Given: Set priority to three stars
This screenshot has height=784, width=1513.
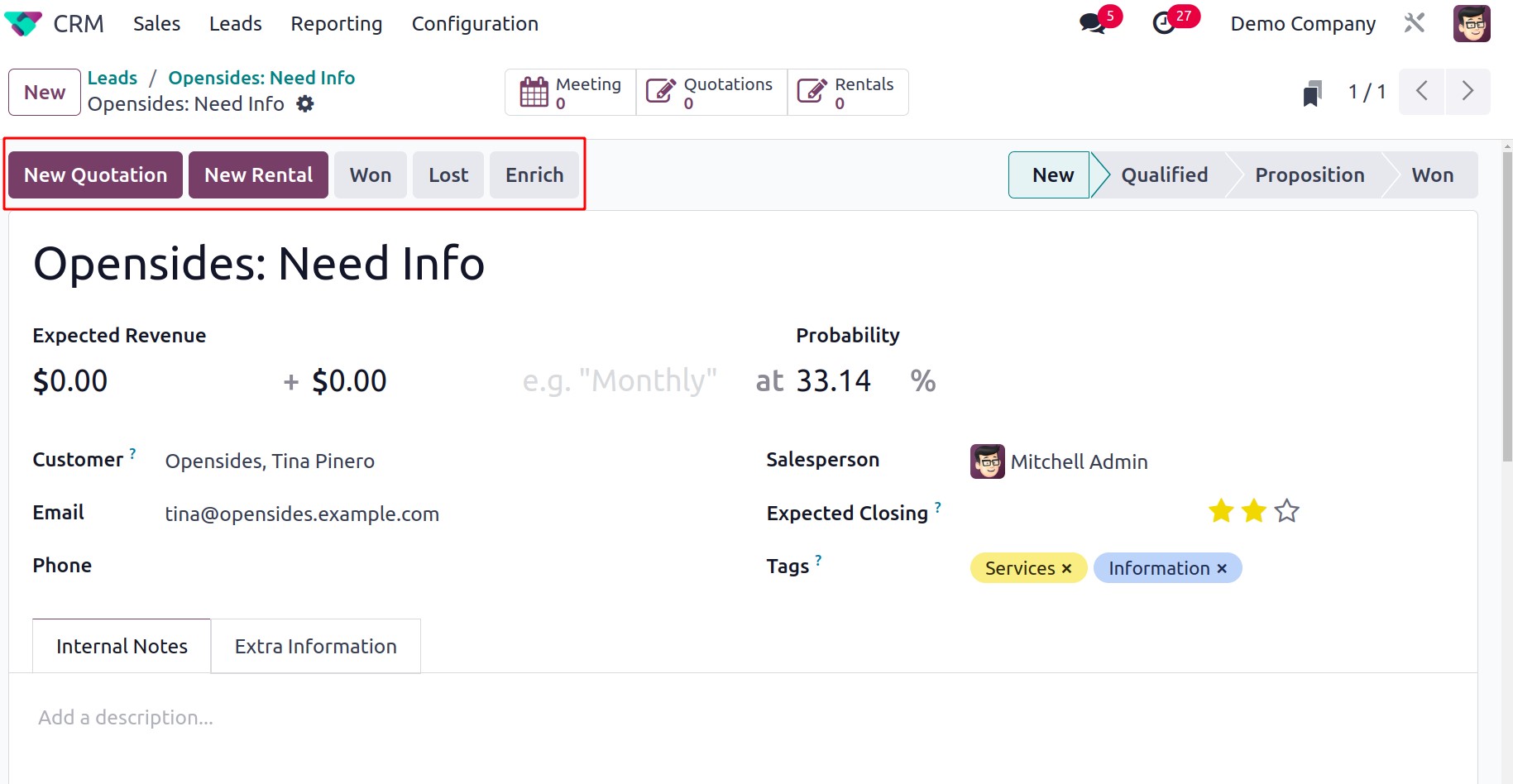Looking at the screenshot, I should tap(1286, 511).
